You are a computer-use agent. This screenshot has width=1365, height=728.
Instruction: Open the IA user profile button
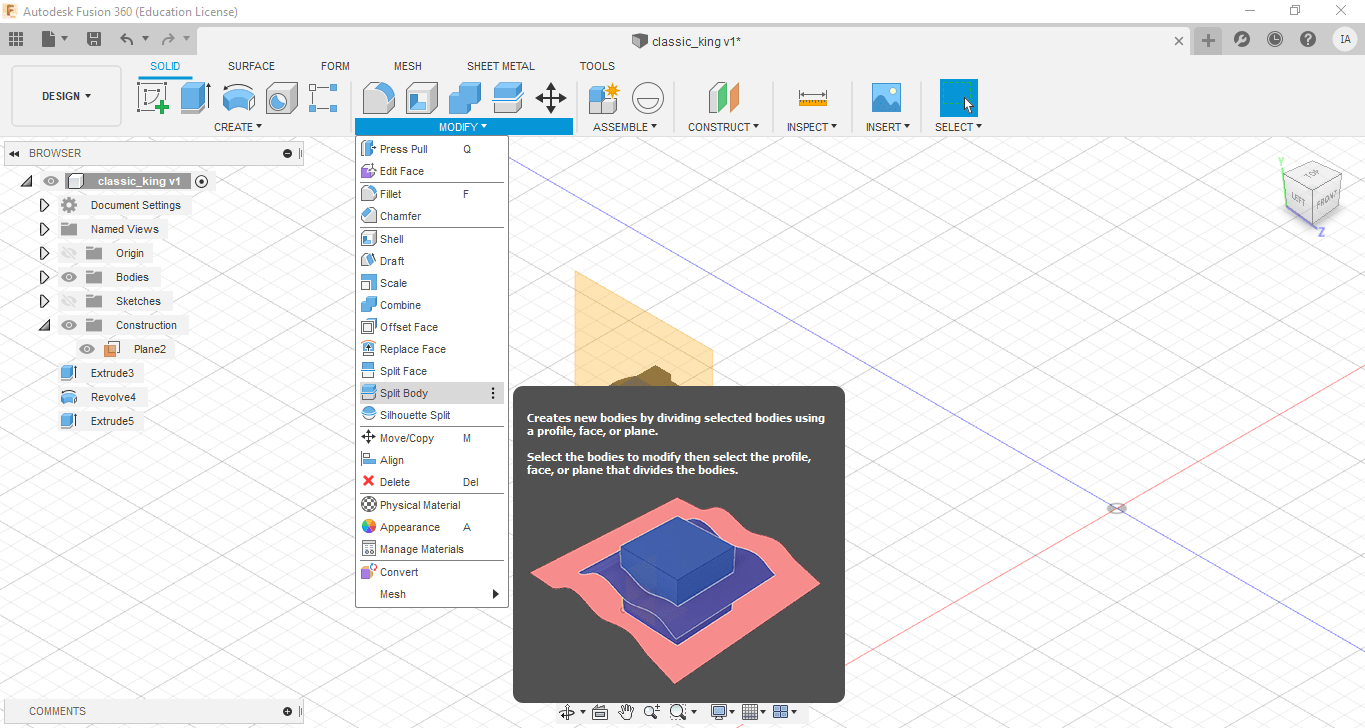(1344, 39)
